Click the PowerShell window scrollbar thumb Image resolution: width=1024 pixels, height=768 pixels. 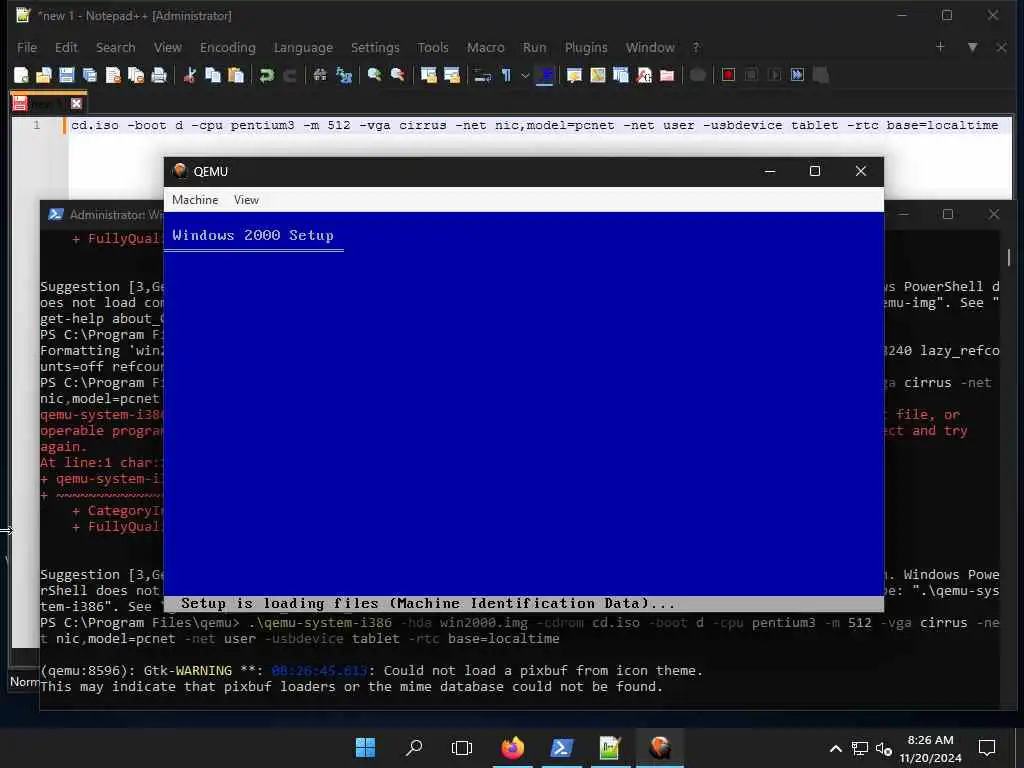pos(1008,257)
